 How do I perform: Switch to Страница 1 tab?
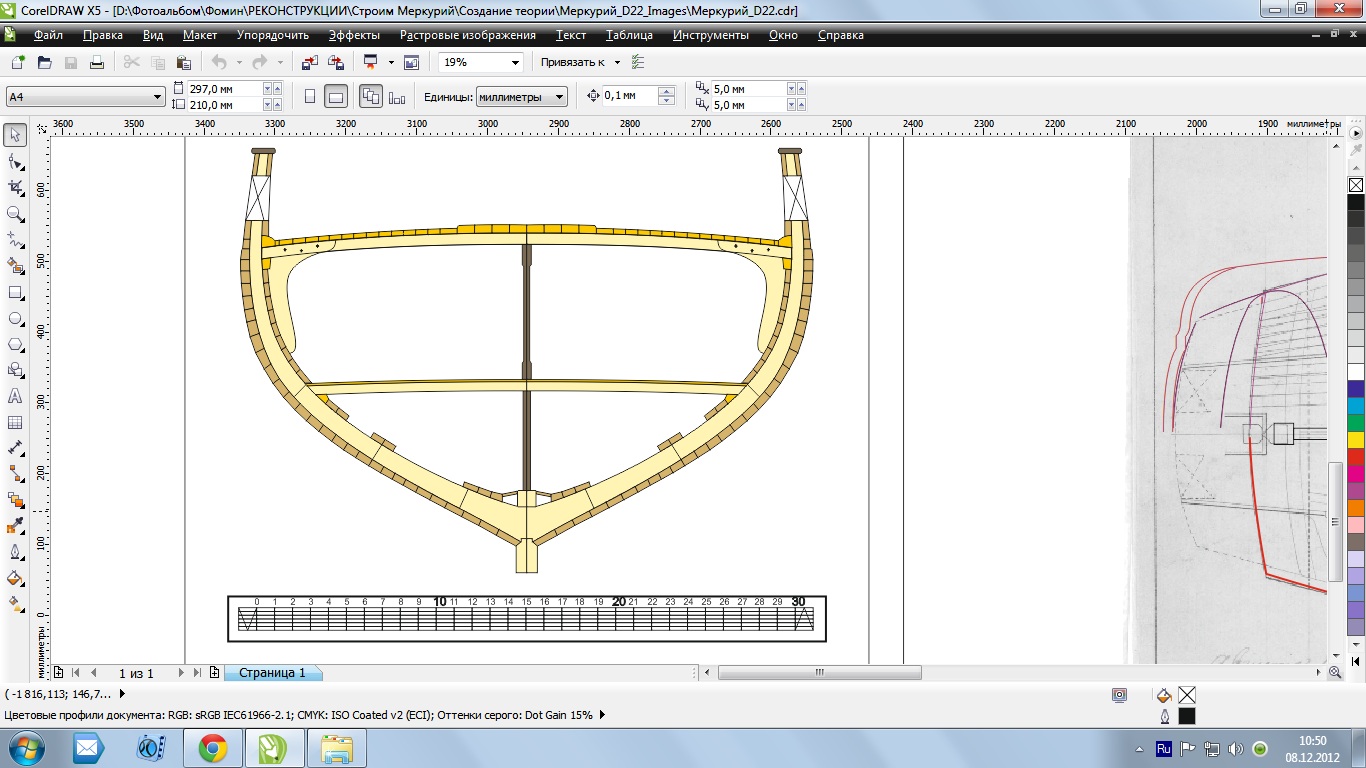272,673
